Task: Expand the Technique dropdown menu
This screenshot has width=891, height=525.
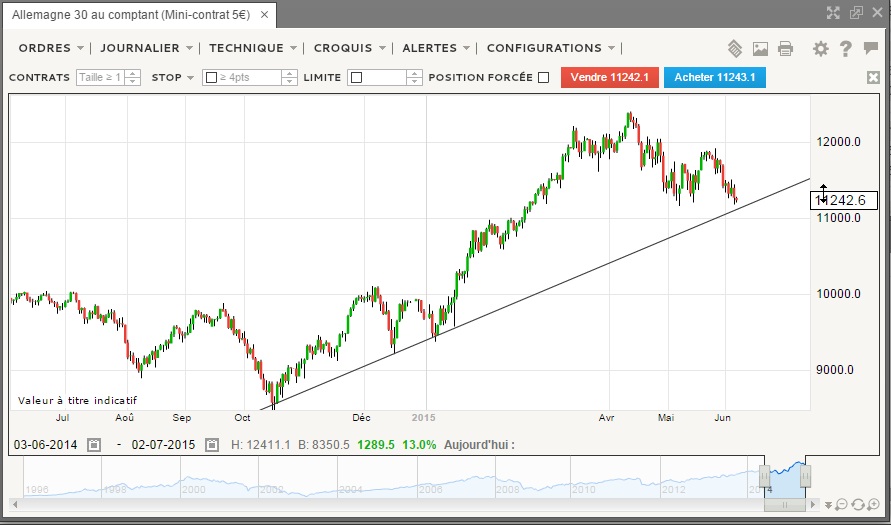Action: click(293, 48)
